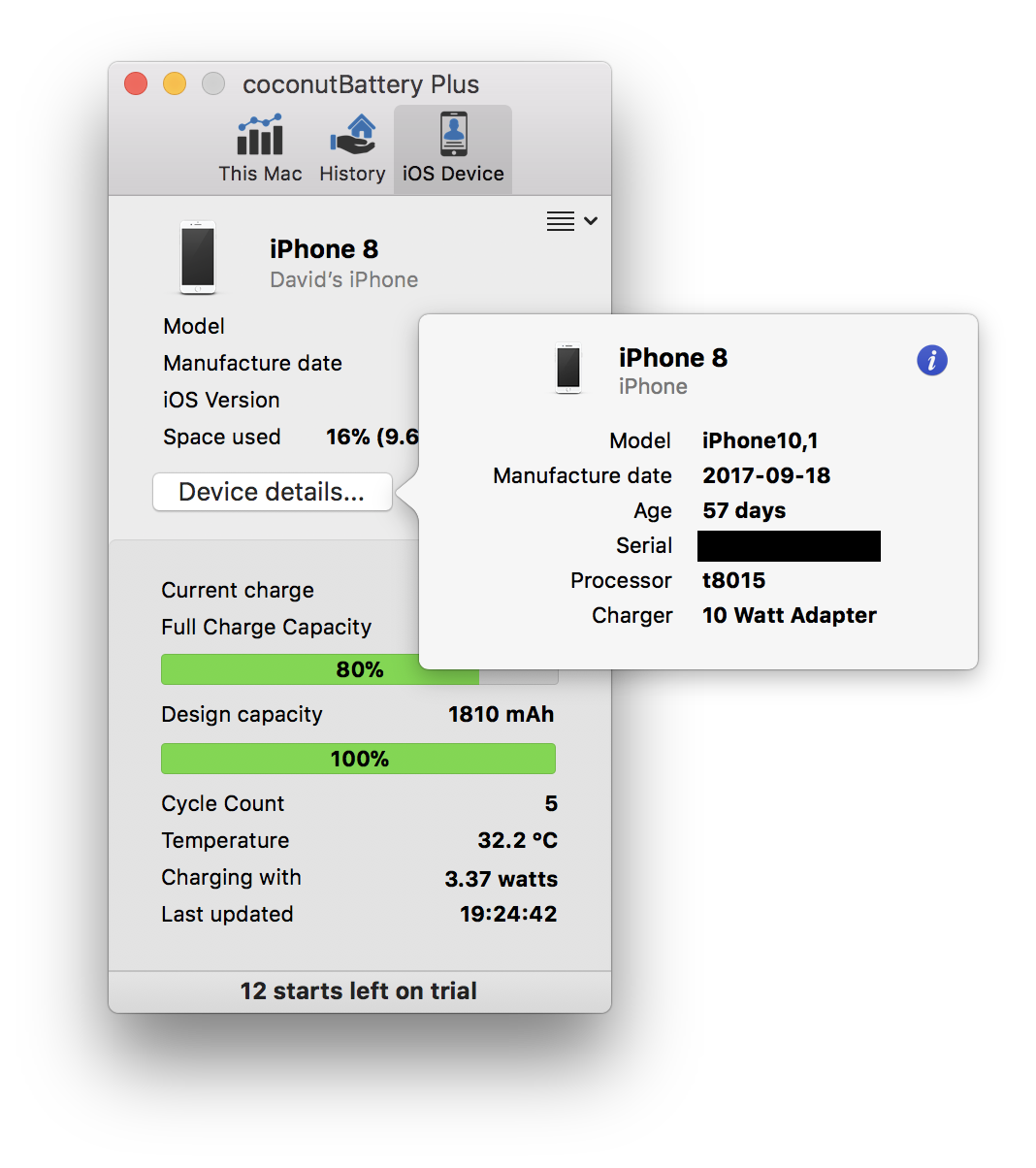The image size is (1036, 1168).
Task: Click the iPhone 8 heading in popover
Action: (x=673, y=358)
